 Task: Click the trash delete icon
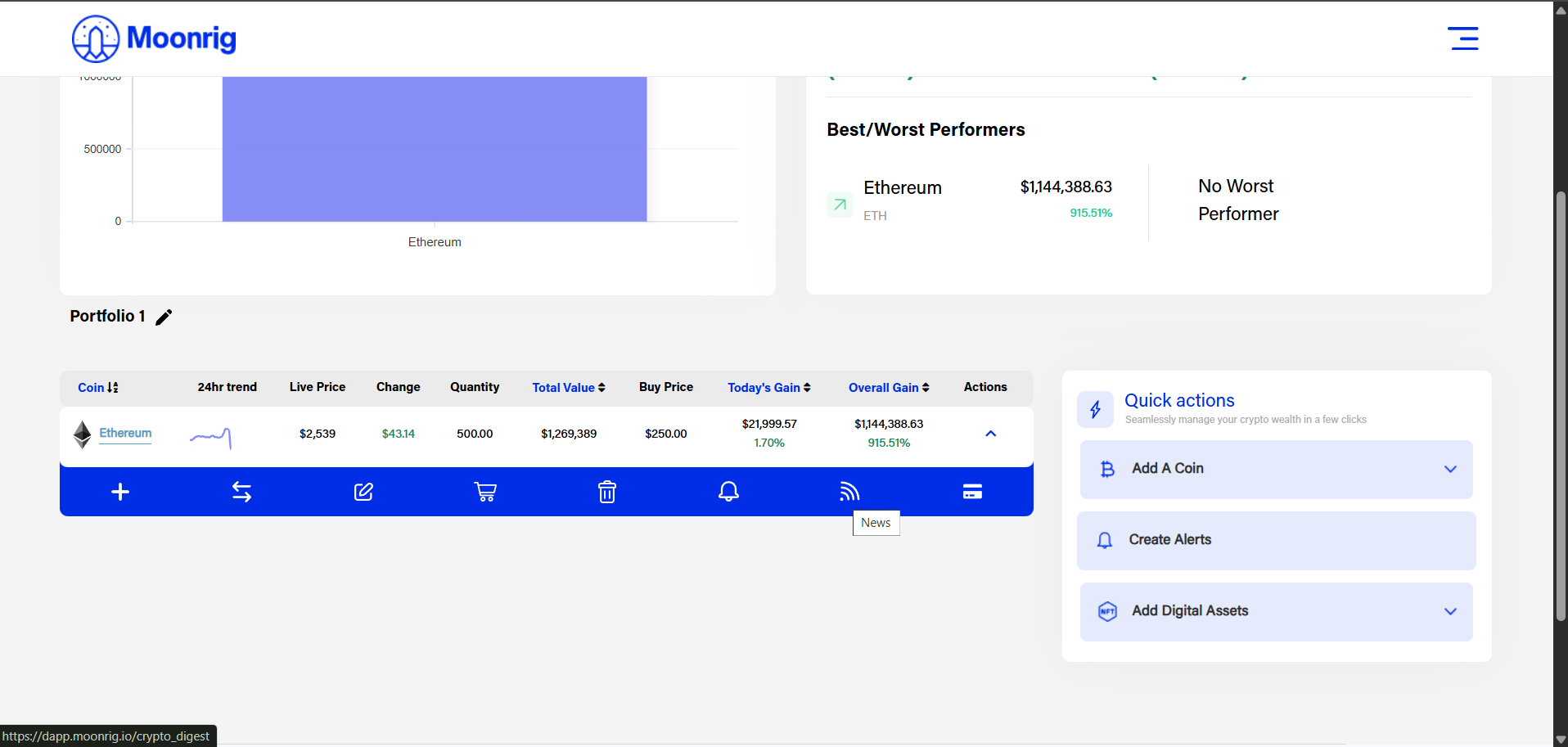point(607,492)
